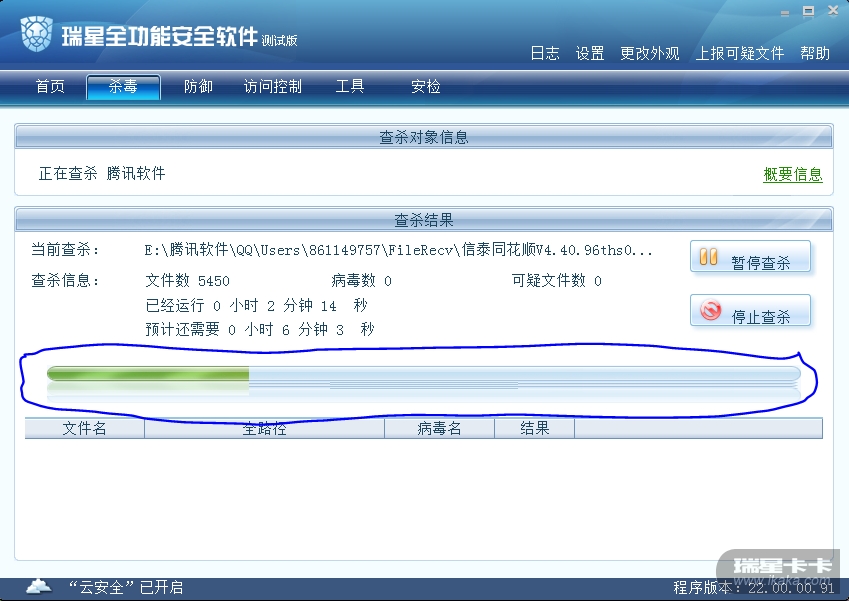The width and height of the screenshot is (849, 601).
Task: Click the cloud security status icon
Action: point(38,586)
